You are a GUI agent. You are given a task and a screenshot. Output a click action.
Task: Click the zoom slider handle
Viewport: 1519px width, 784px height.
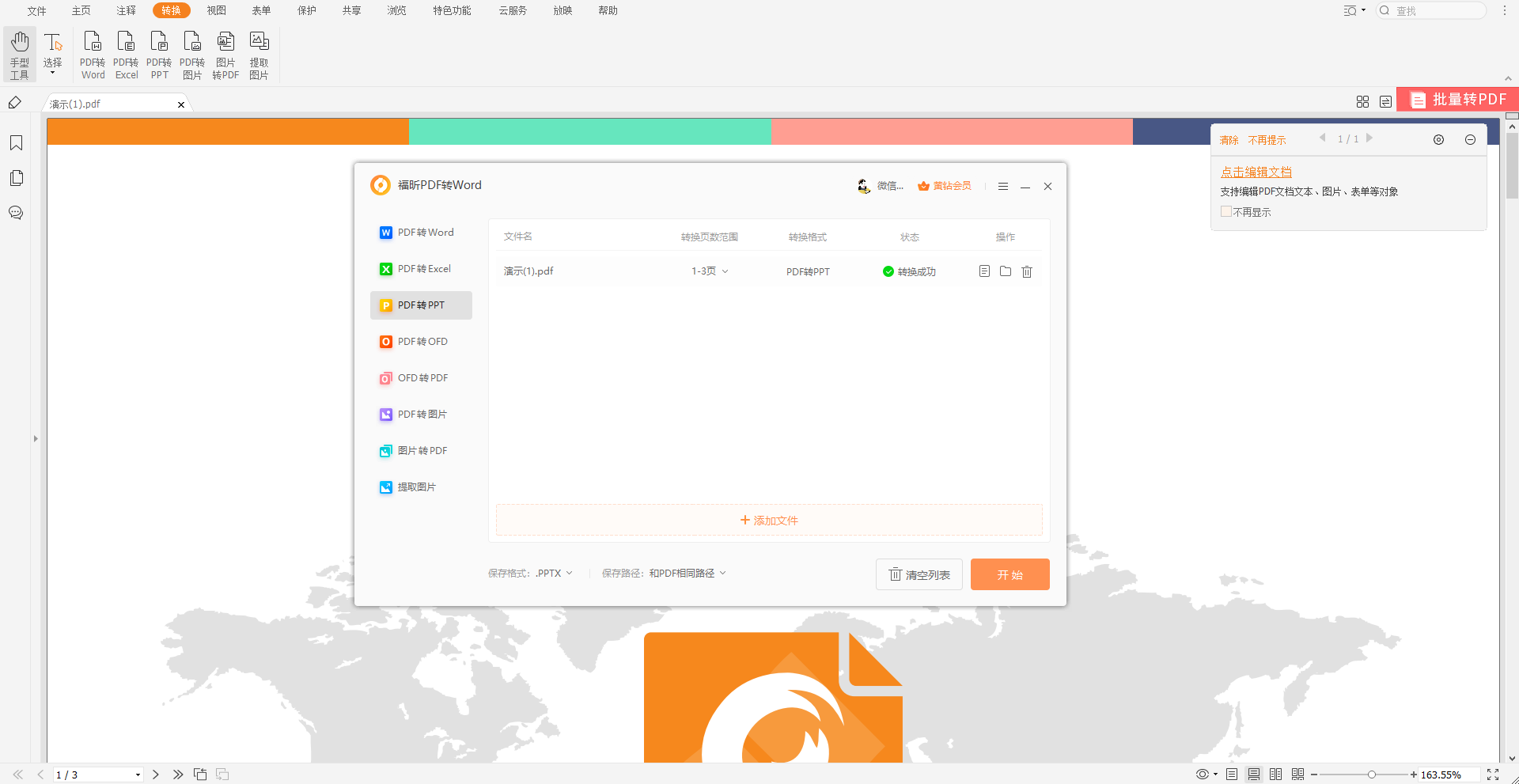1372,775
